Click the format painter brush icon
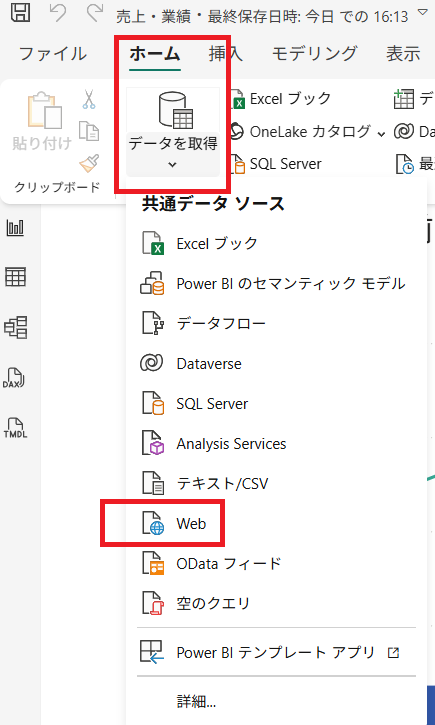Viewport: 435px width, 725px height. point(89,163)
